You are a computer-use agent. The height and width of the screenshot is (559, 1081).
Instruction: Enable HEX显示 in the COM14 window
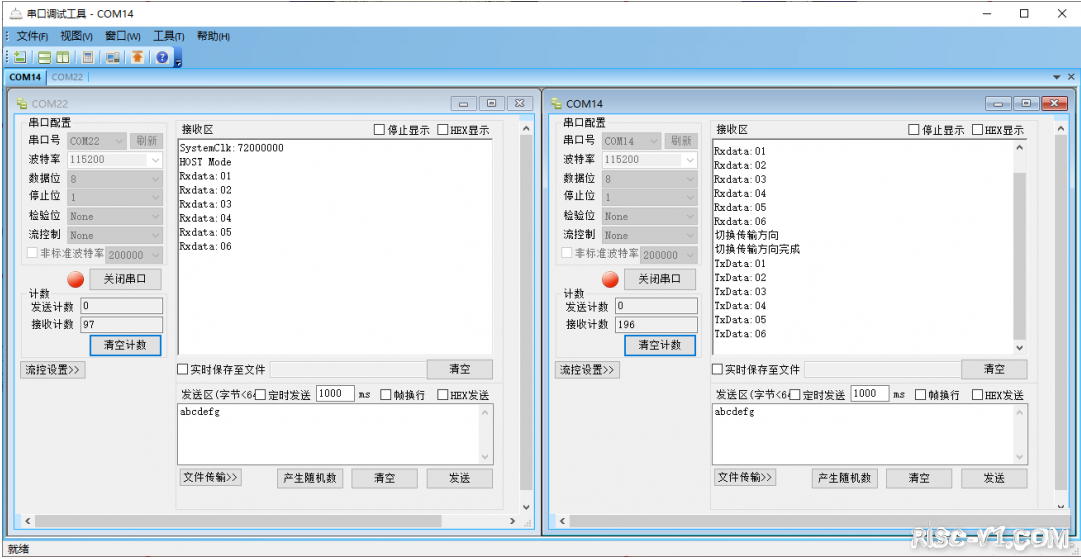click(978, 130)
